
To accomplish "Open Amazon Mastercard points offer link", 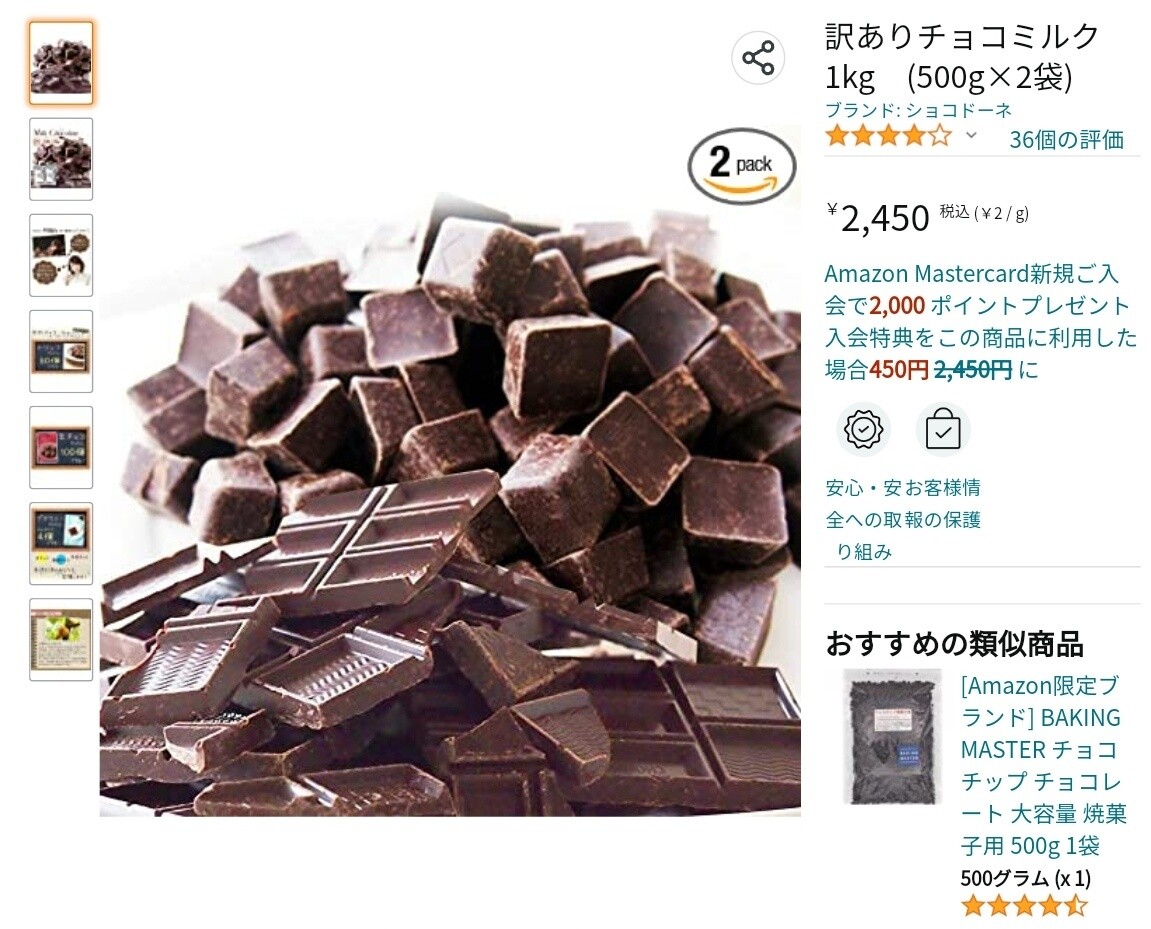I will coord(981,321).
